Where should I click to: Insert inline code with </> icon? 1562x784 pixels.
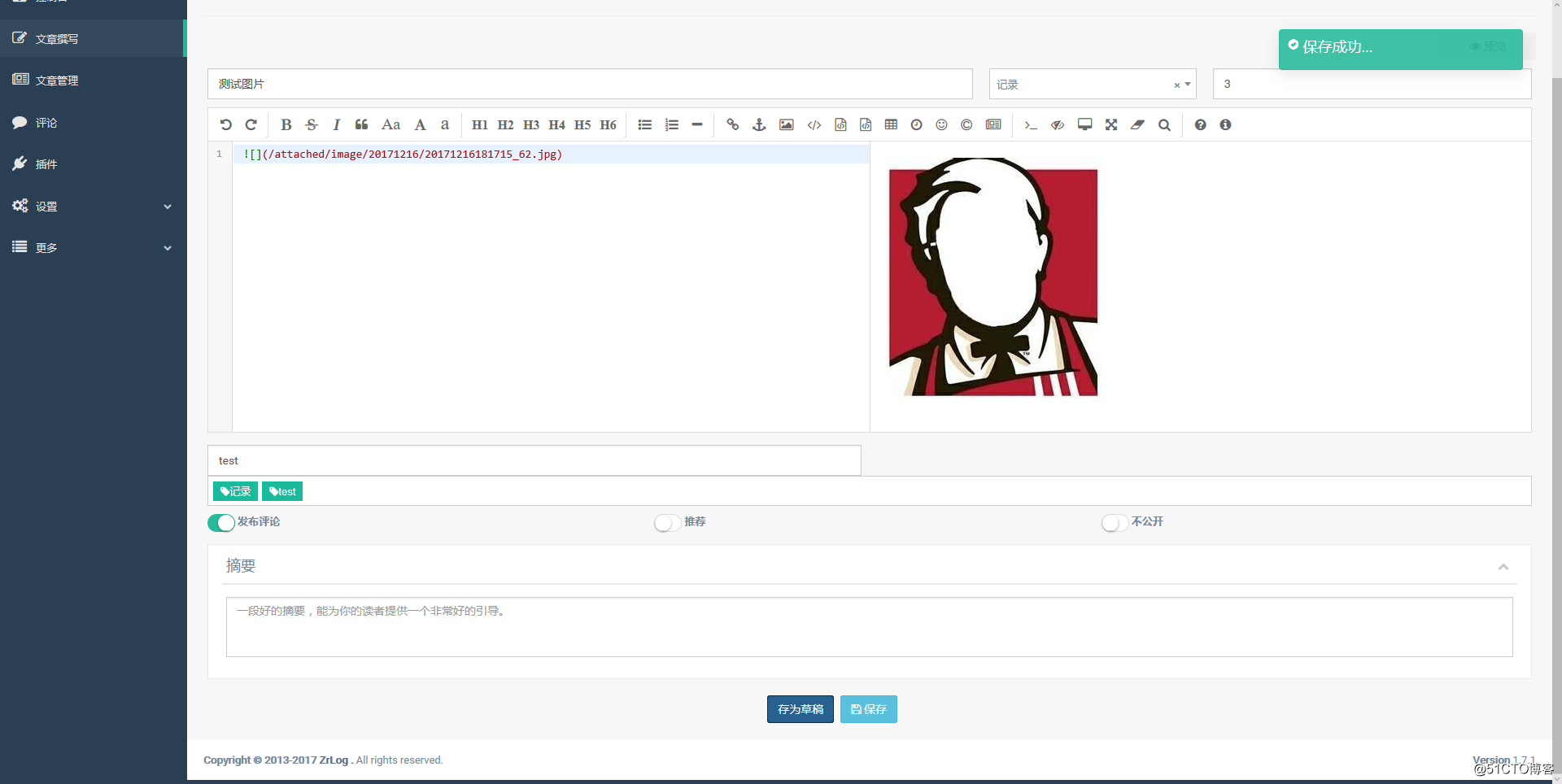point(814,124)
